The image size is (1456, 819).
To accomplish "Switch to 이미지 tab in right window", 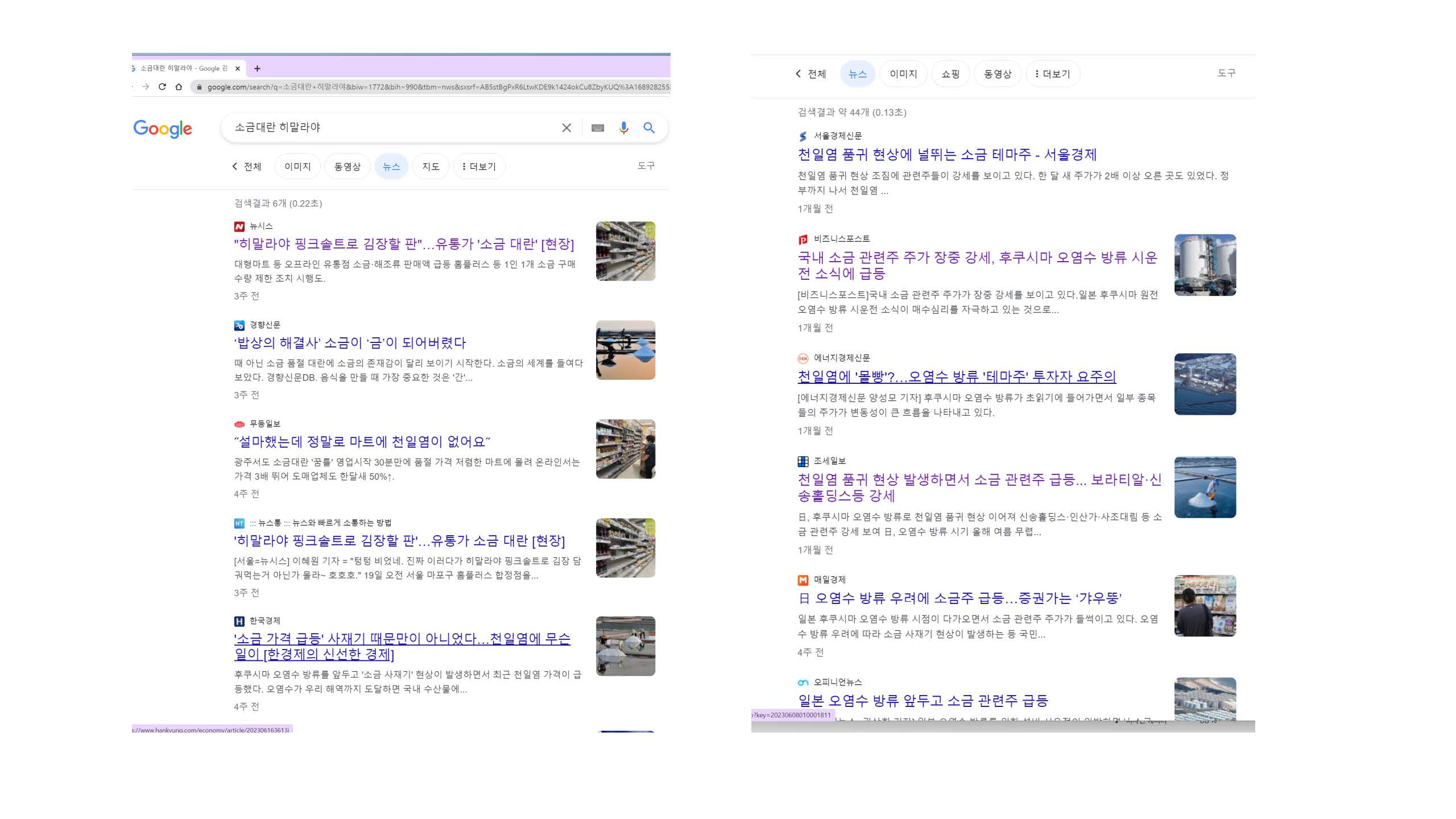I will (903, 74).
